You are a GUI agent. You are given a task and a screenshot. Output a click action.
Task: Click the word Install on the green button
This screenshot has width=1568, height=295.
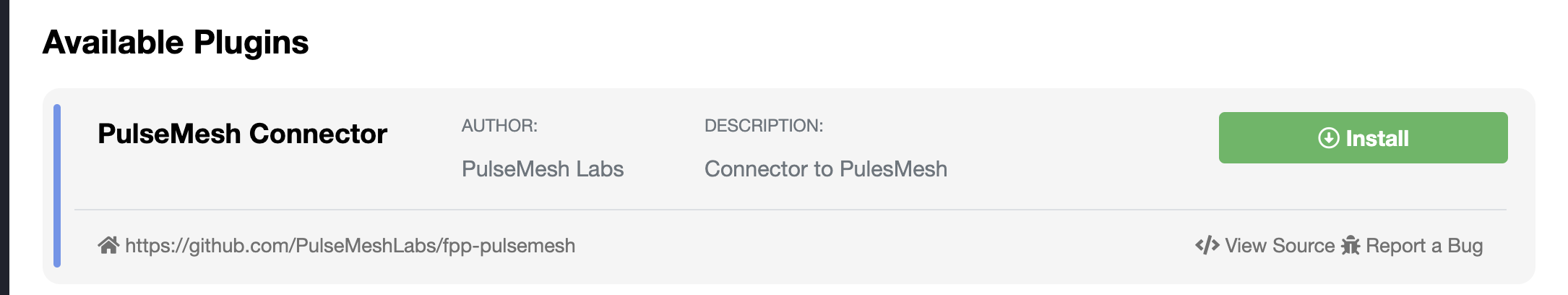(x=1377, y=138)
